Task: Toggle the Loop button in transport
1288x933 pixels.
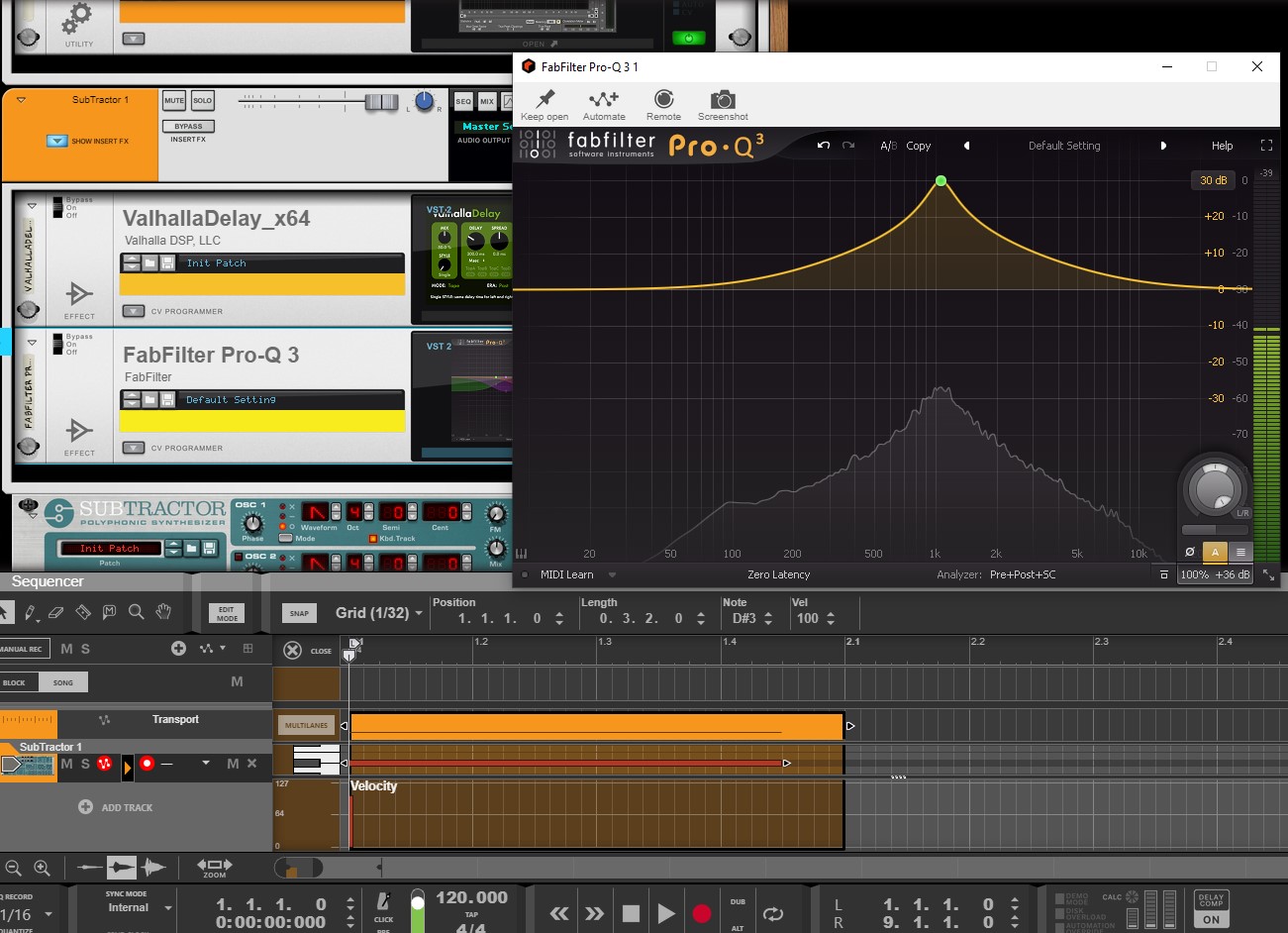Action: (x=773, y=913)
